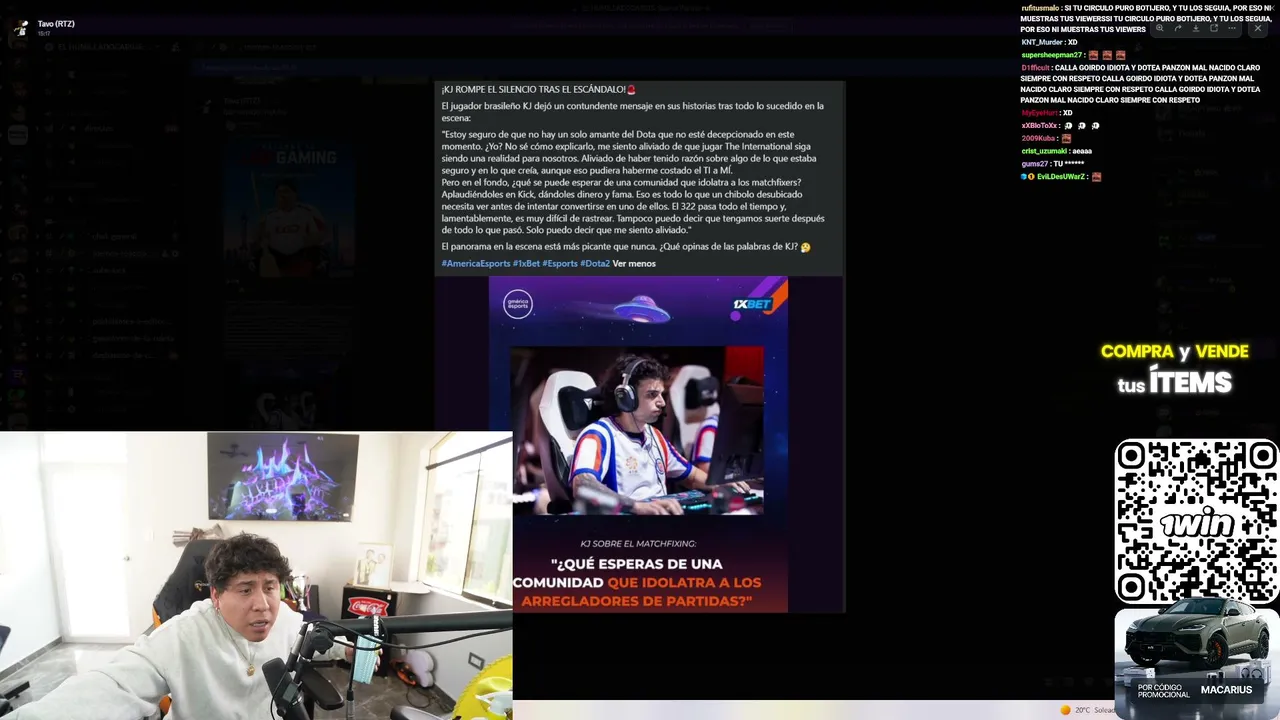Click the username rufitusmalo in chat

(1040, 8)
